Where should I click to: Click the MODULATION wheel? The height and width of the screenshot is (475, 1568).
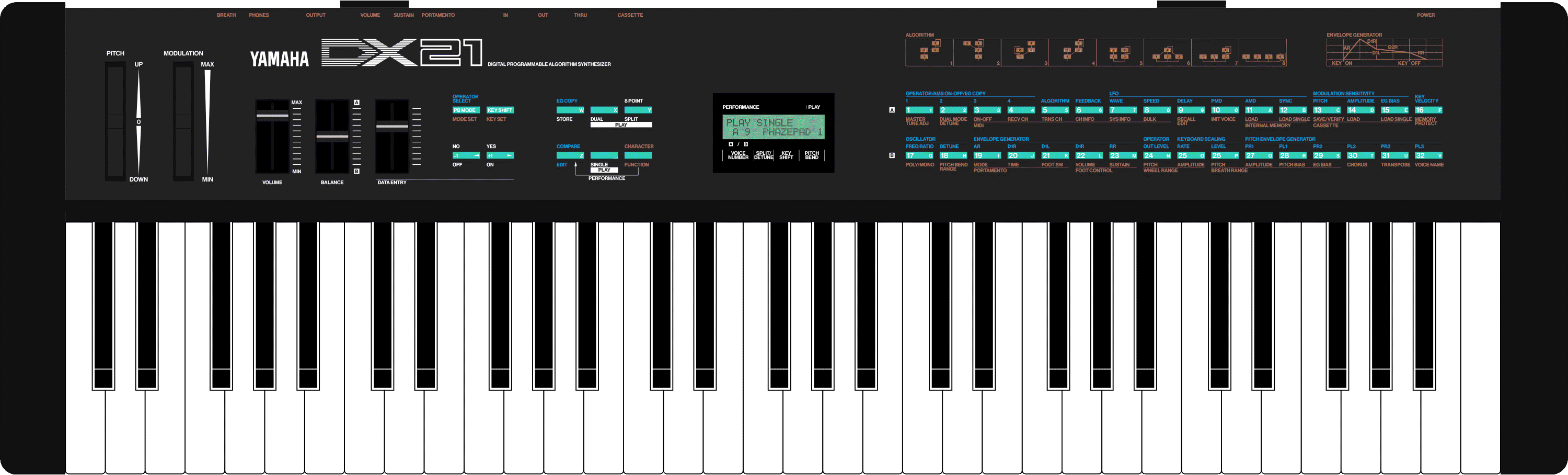tap(183, 122)
